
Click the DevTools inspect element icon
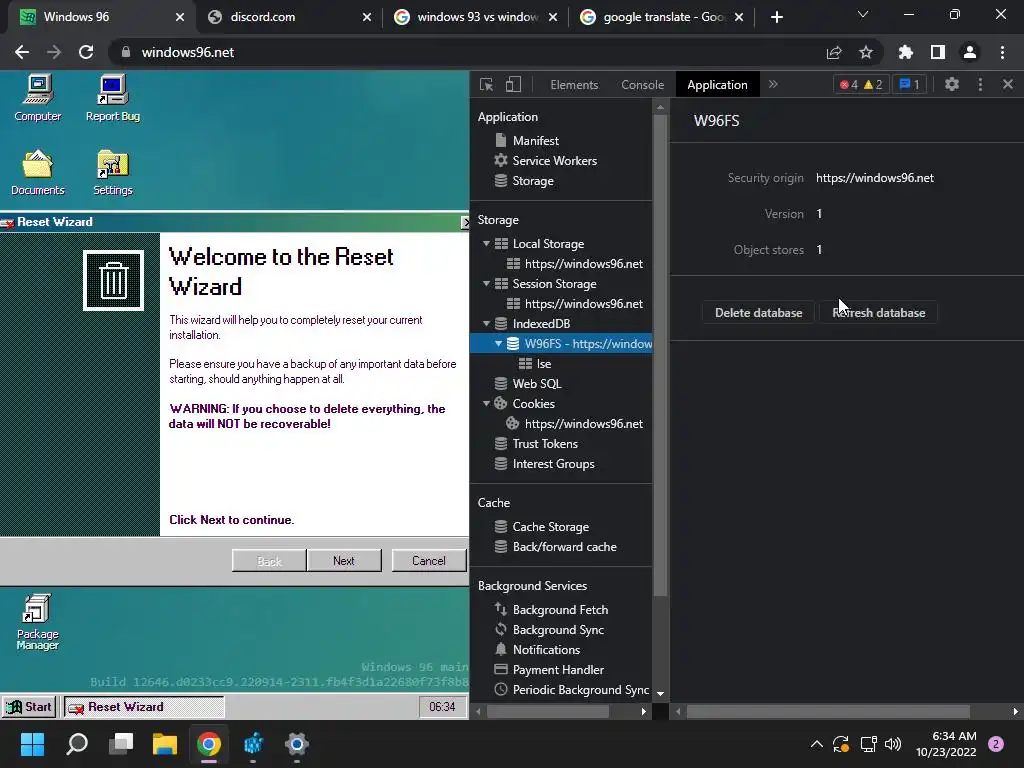click(487, 84)
